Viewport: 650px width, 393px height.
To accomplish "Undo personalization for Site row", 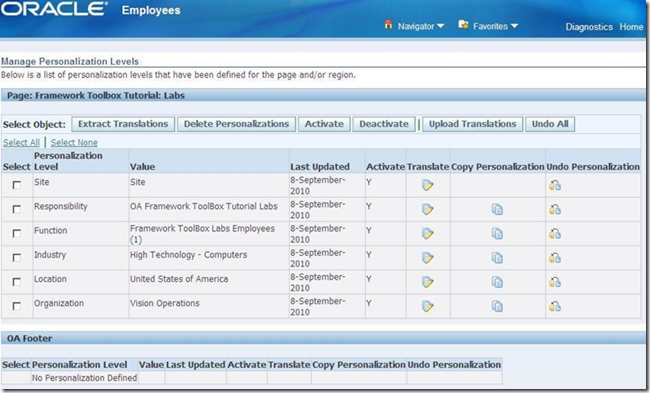I will click(x=555, y=185).
